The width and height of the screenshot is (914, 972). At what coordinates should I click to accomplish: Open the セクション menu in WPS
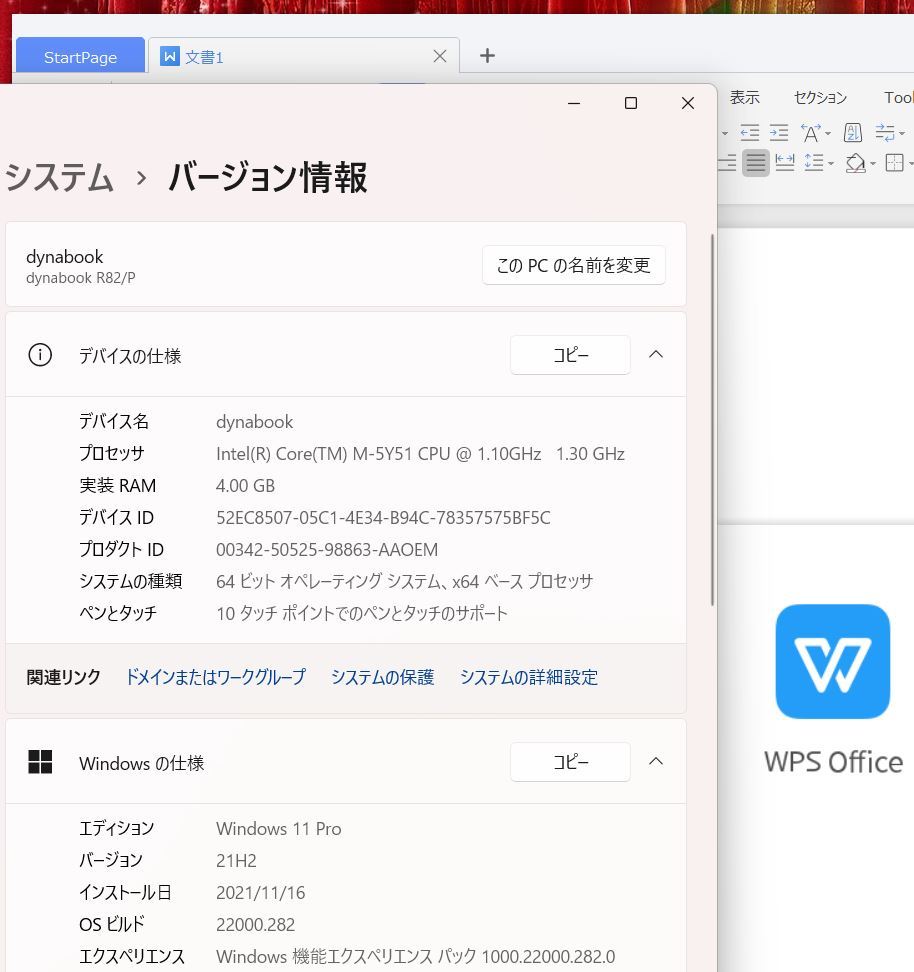tap(820, 97)
